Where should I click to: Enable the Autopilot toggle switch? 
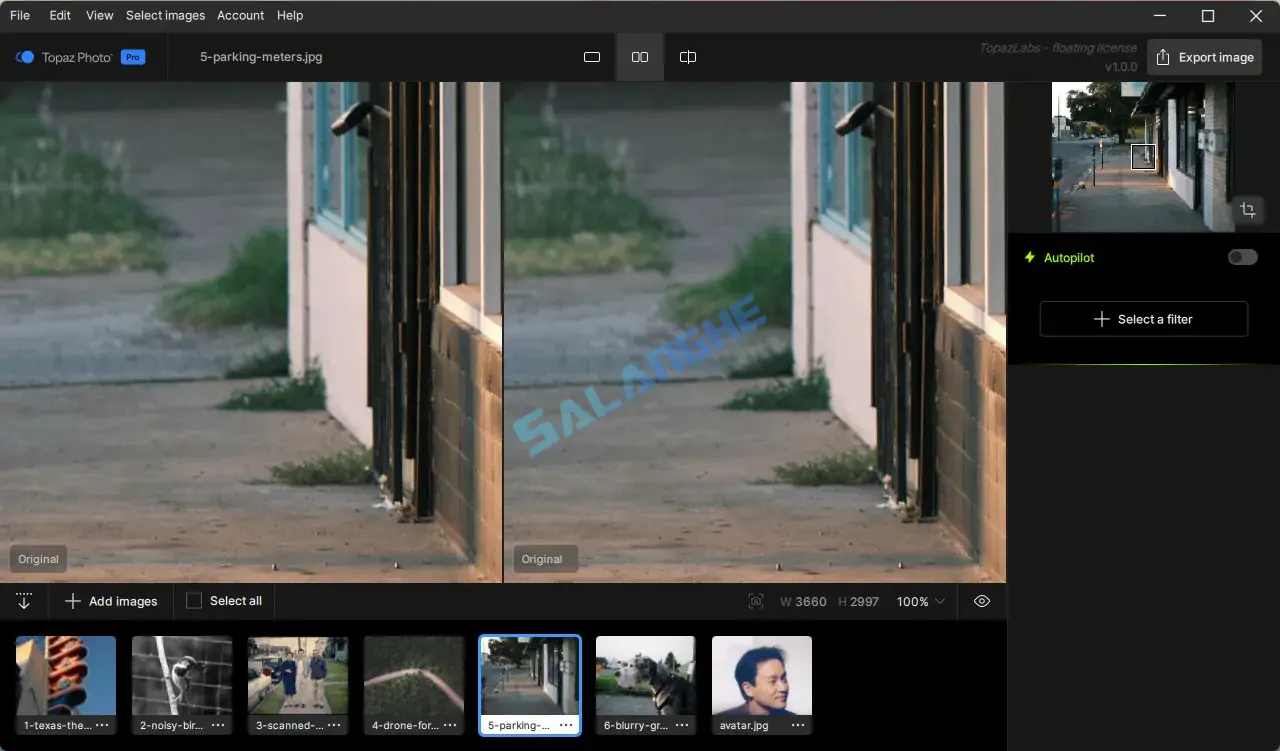[1242, 257]
